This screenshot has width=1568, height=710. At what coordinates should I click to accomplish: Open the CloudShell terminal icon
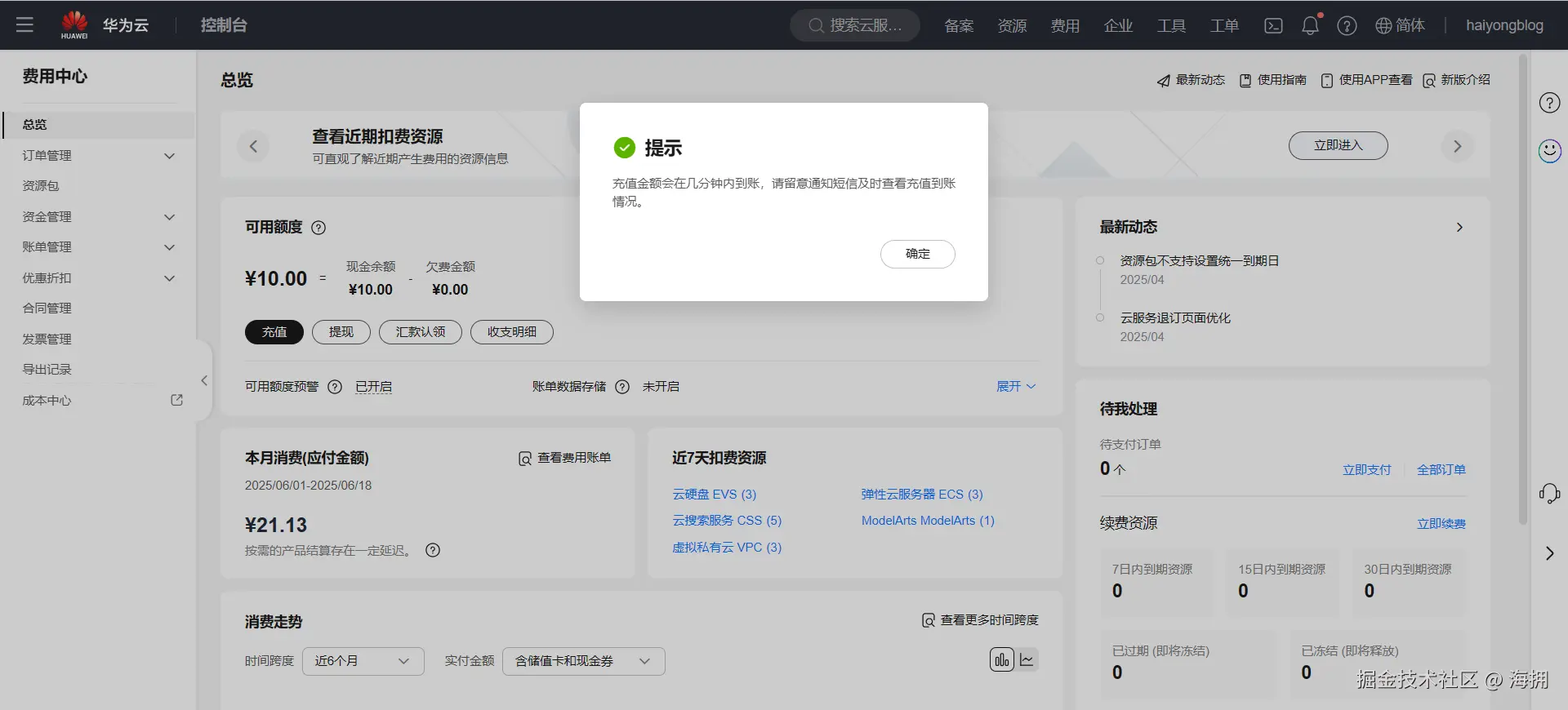pyautogui.click(x=1273, y=26)
